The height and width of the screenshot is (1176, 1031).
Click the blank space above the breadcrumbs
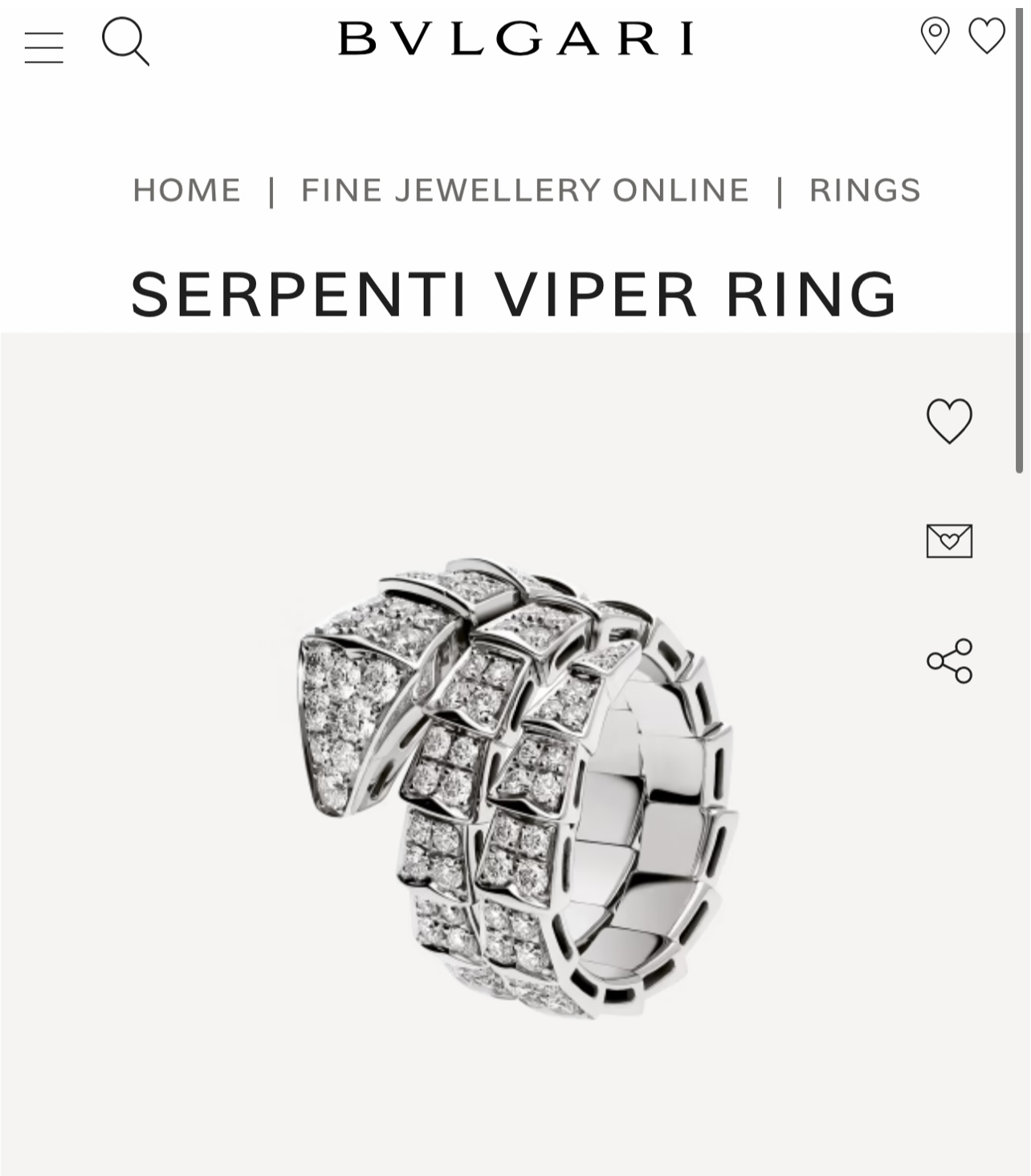pyautogui.click(x=514, y=120)
